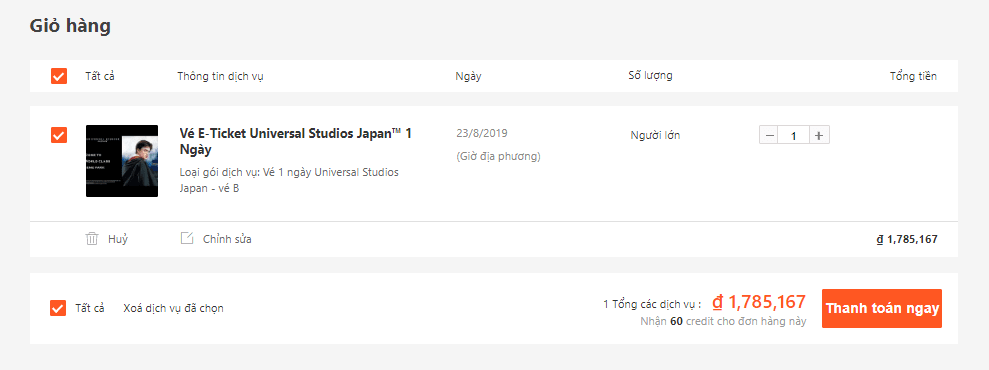Click the Thông tin dịch vụ column header

[220, 76]
